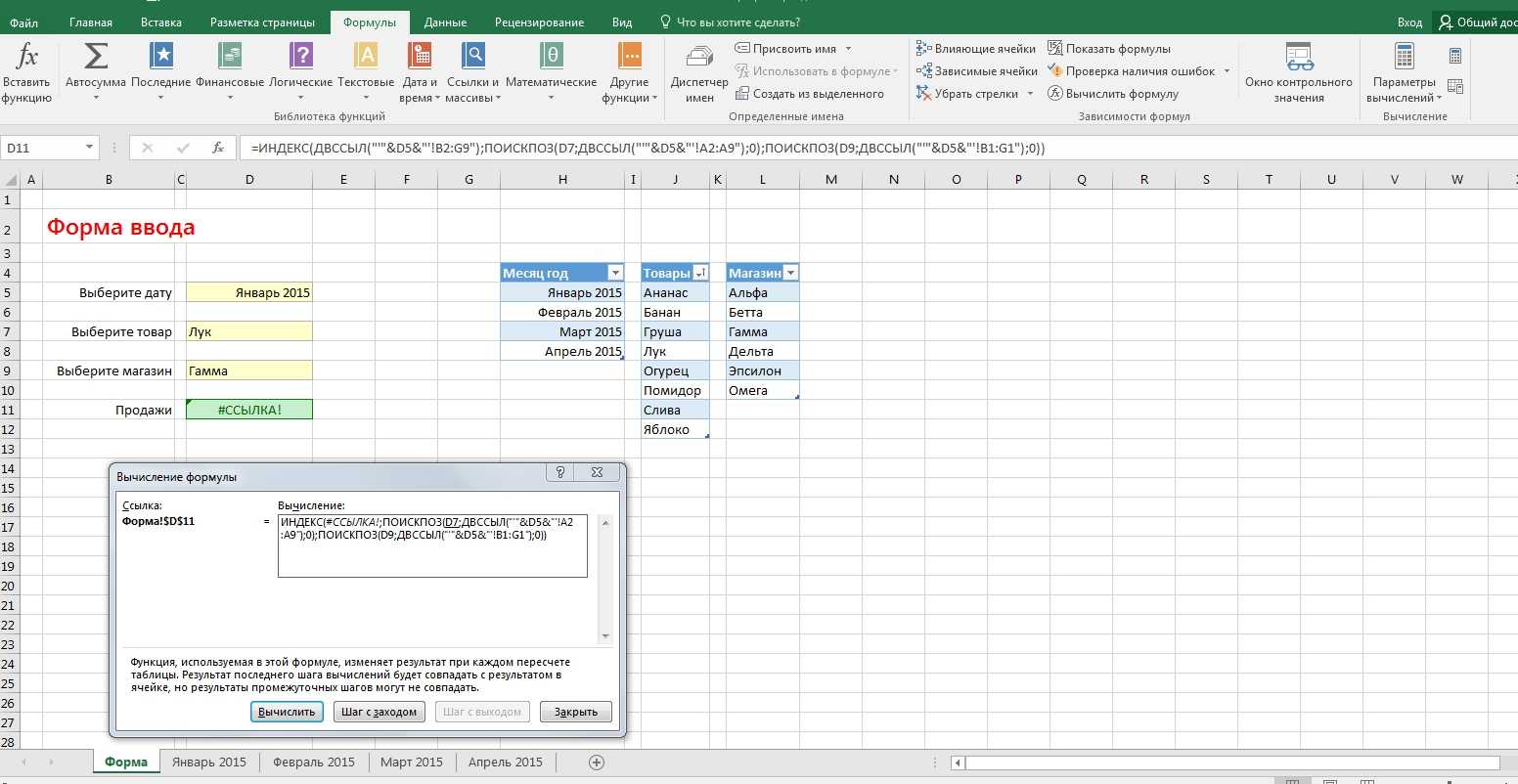
Task: Open the Товары filter dropdown
Action: pos(700,274)
